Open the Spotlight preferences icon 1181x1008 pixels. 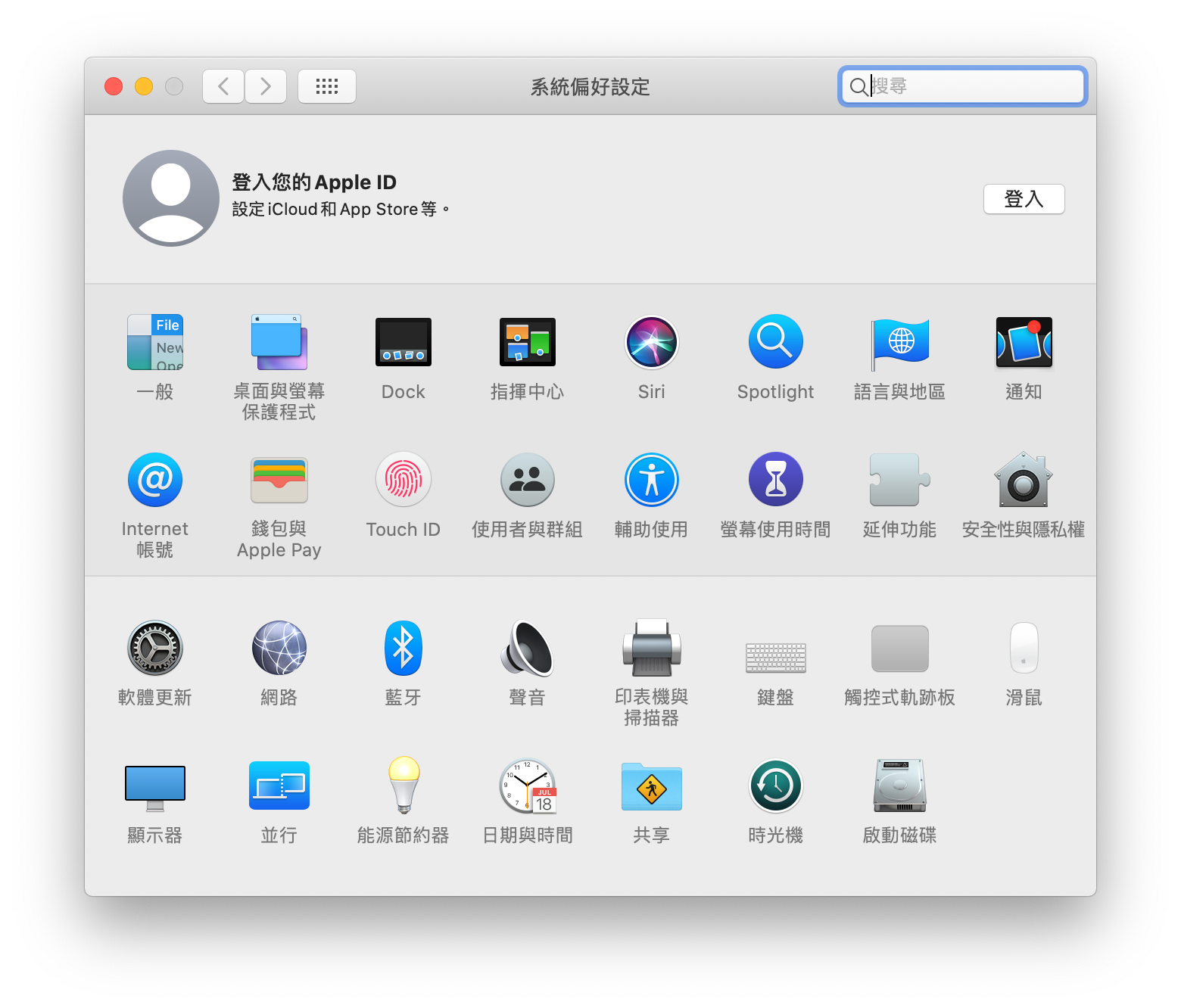tap(776, 342)
